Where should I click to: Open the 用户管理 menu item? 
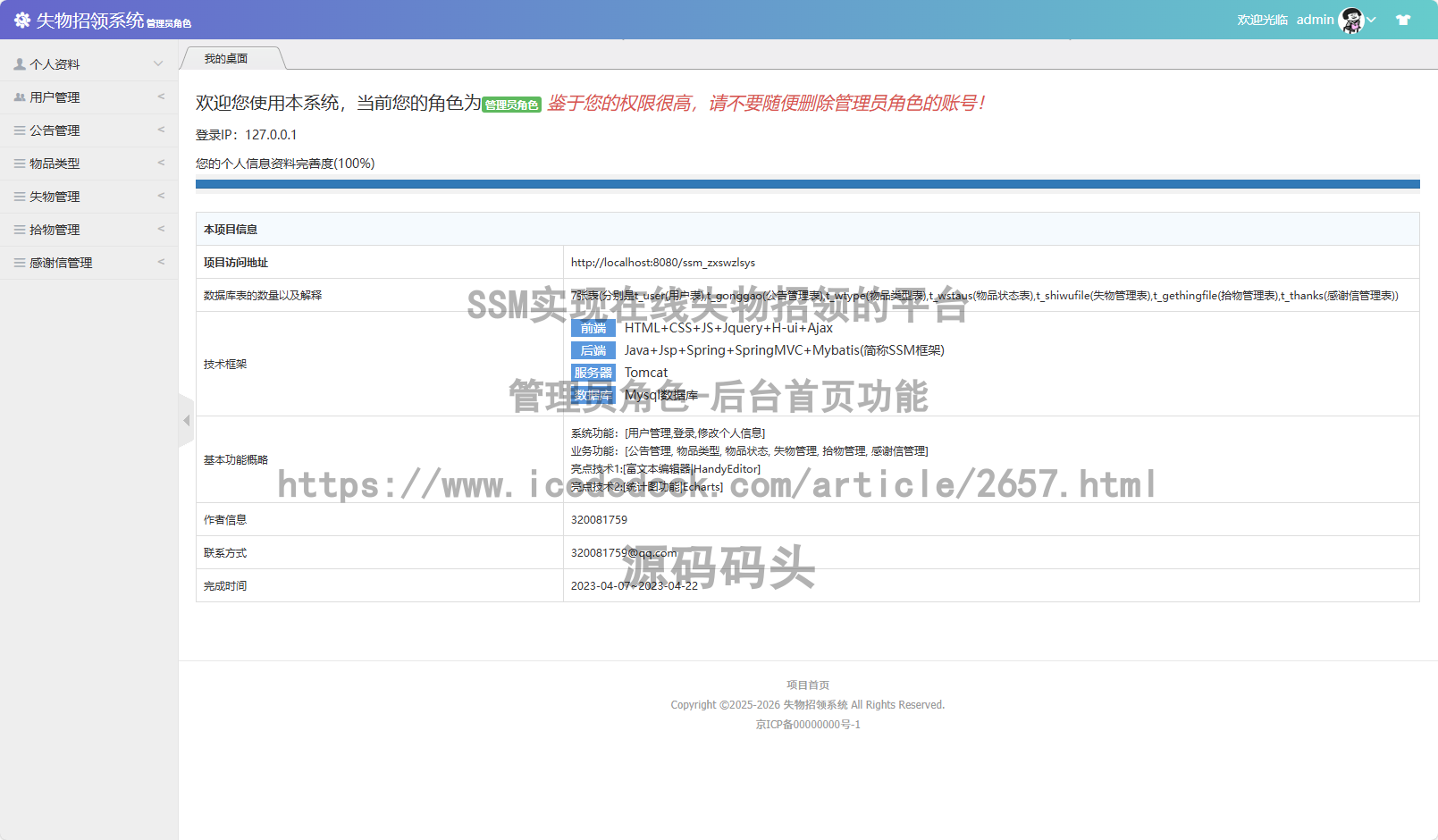click(x=55, y=97)
